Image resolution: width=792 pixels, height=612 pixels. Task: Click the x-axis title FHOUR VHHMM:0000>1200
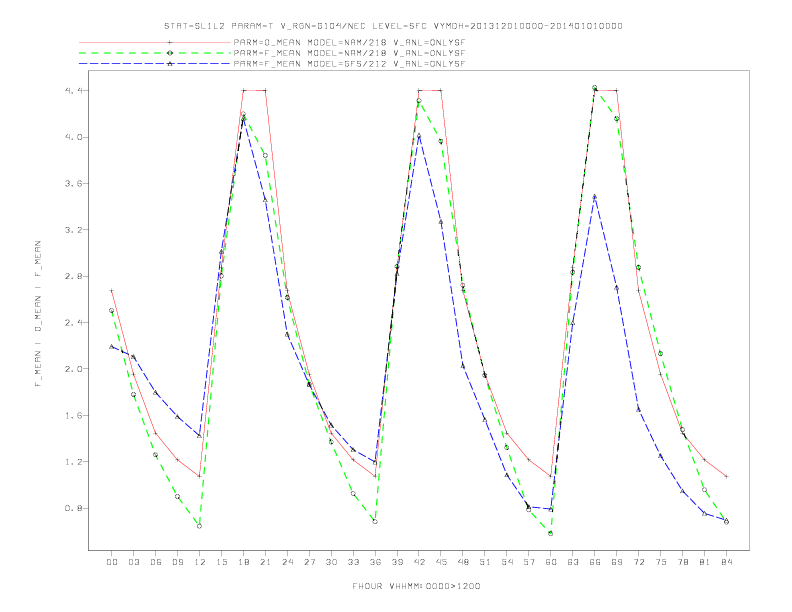416,586
